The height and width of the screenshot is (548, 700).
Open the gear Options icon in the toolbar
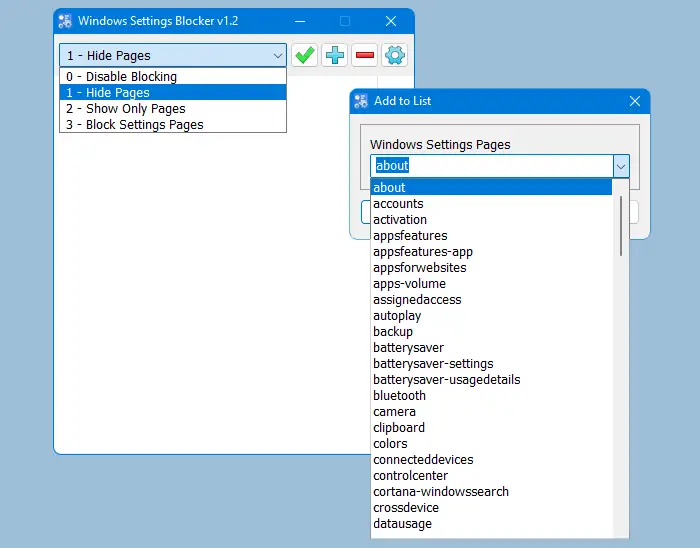click(x=395, y=55)
